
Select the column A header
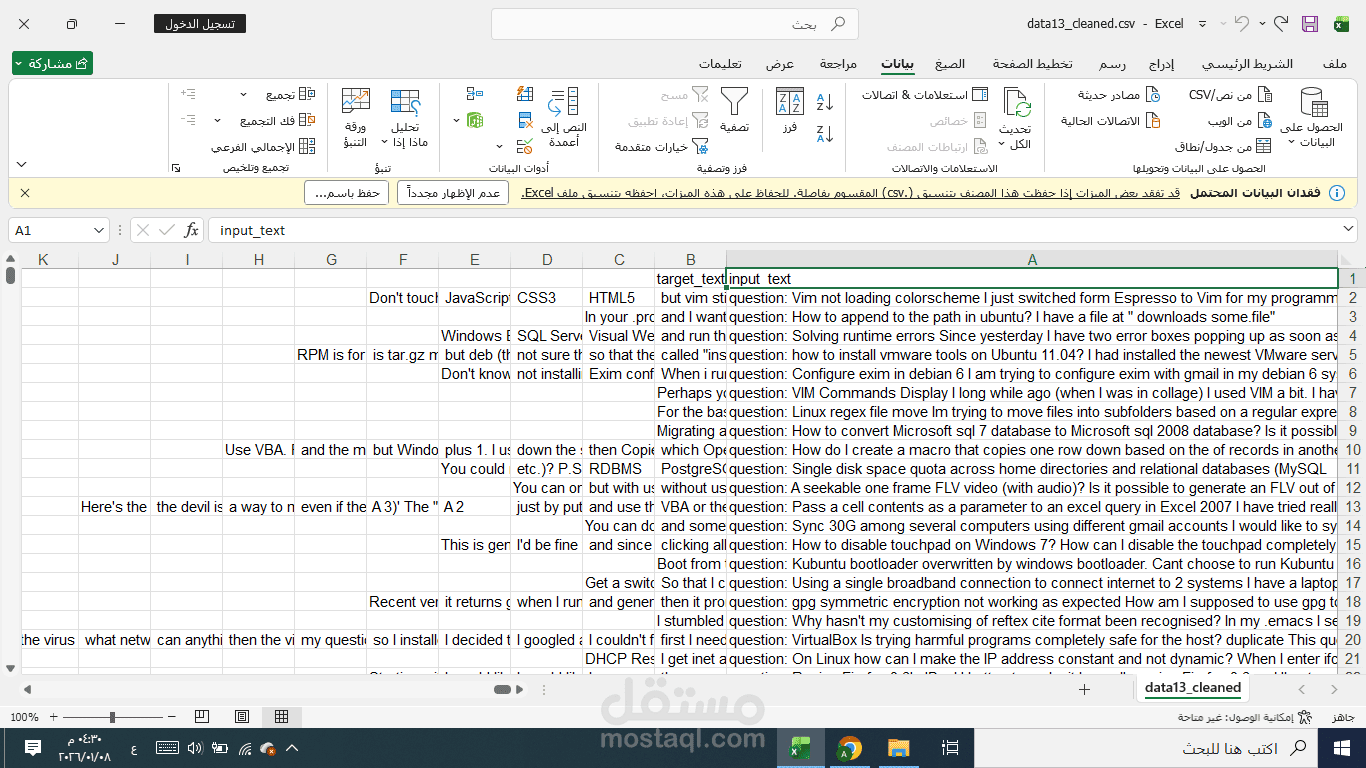coord(1032,259)
